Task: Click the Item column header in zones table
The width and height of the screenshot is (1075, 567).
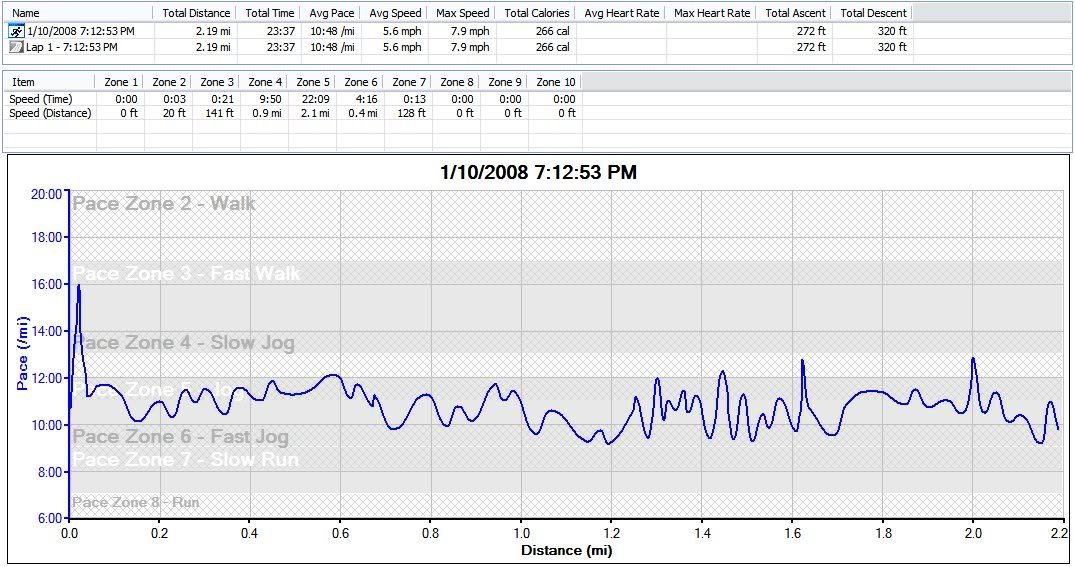Action: [23, 82]
